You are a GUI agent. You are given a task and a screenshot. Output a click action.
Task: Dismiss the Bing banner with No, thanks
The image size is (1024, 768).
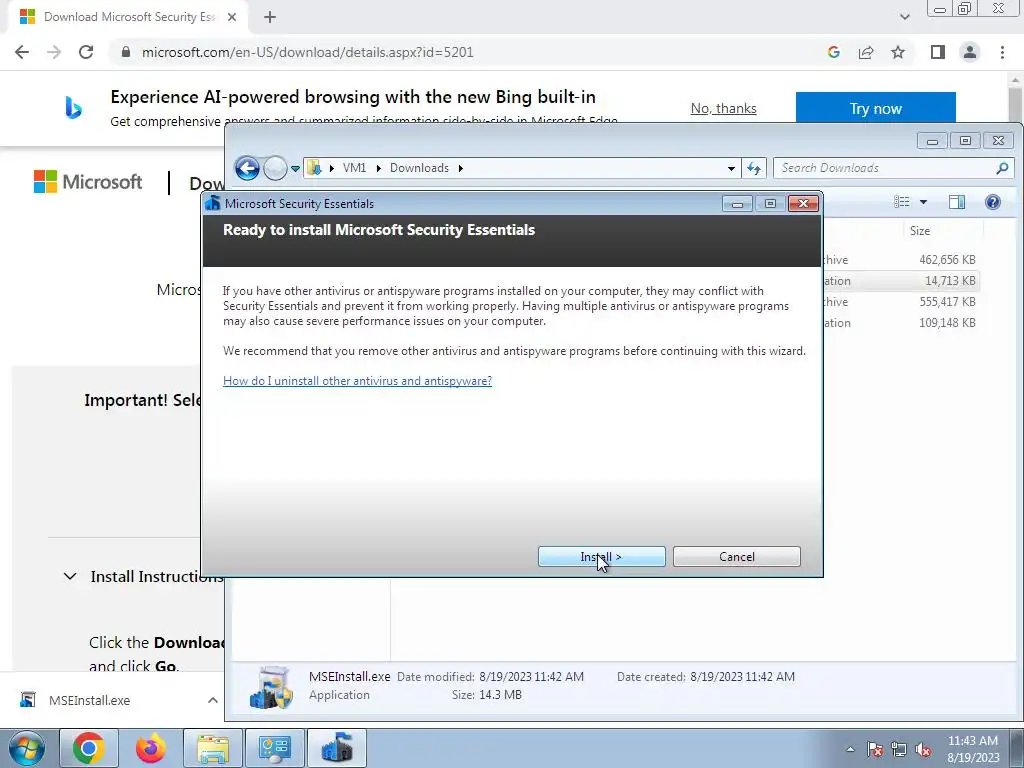(x=724, y=108)
